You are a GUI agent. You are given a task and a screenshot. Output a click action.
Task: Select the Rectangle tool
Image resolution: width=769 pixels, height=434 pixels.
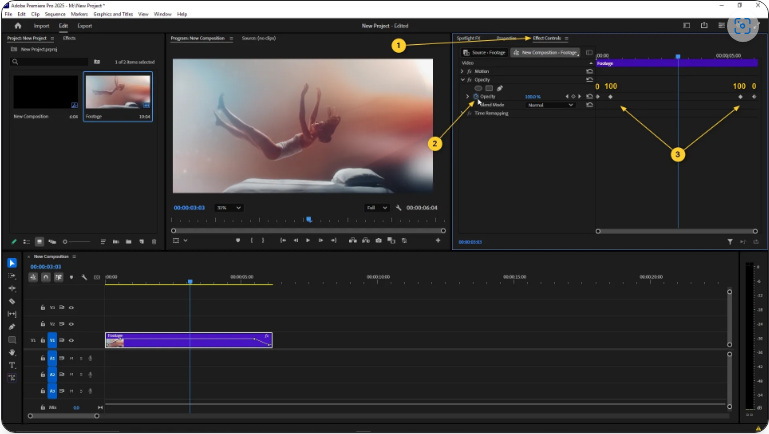click(12, 339)
